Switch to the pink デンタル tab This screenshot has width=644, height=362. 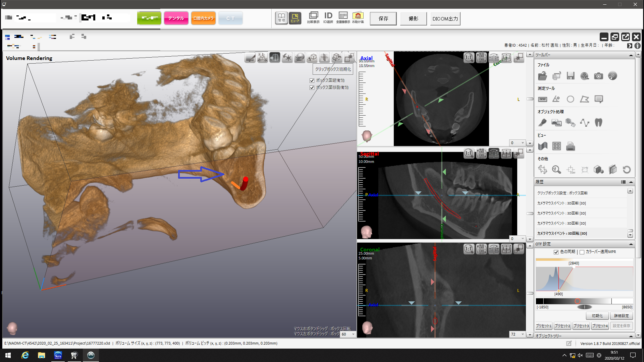pos(176,18)
